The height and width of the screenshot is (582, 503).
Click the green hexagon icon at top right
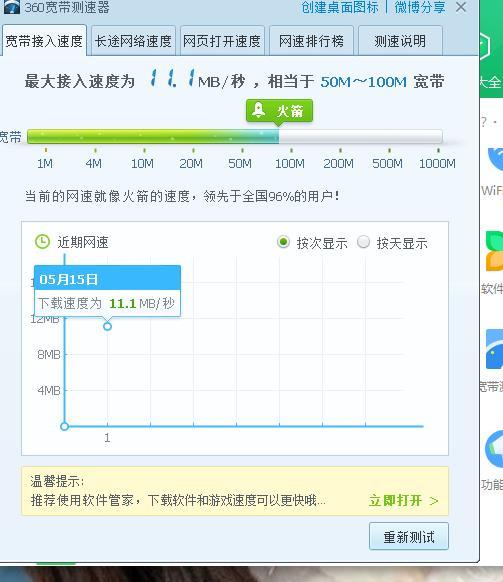click(485, 46)
